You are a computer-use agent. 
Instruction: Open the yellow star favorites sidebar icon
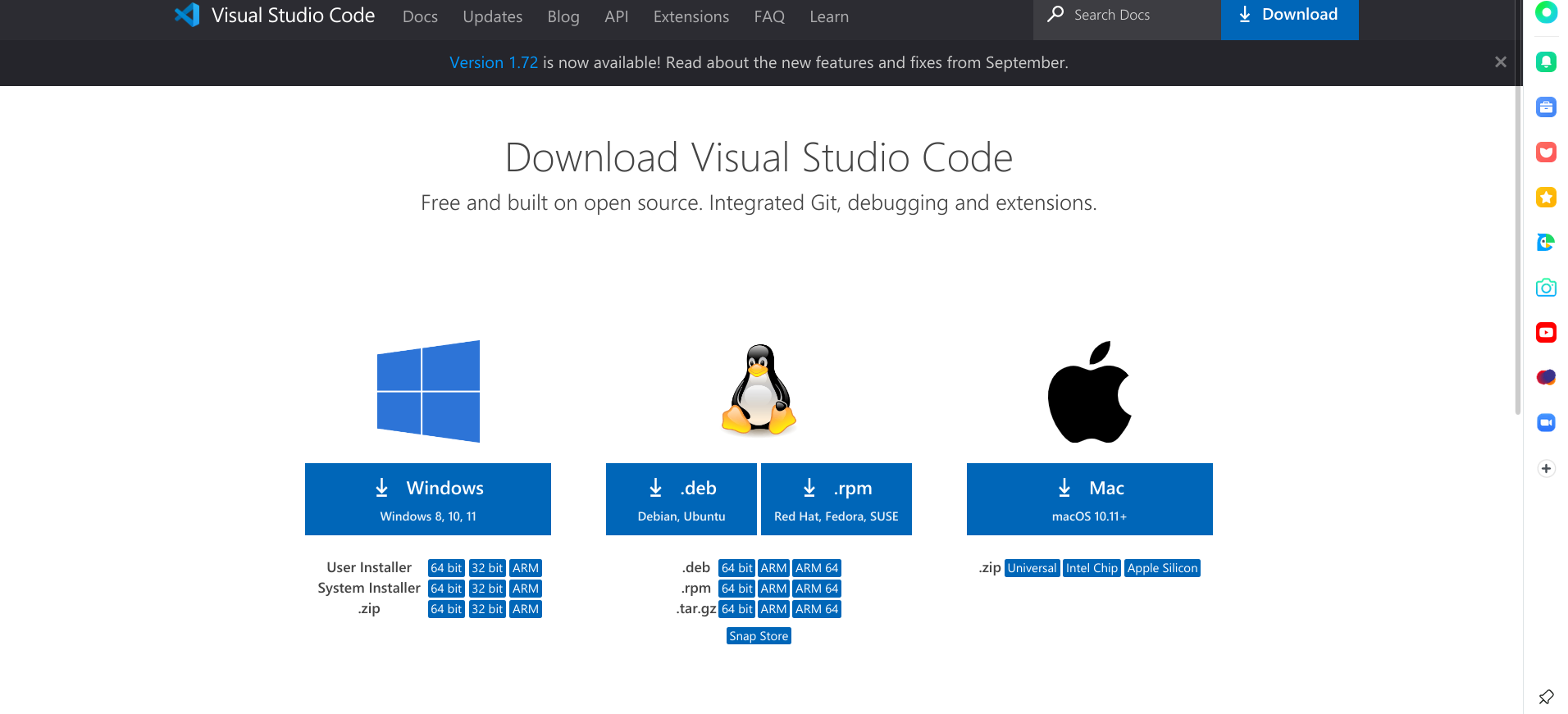coord(1546,197)
